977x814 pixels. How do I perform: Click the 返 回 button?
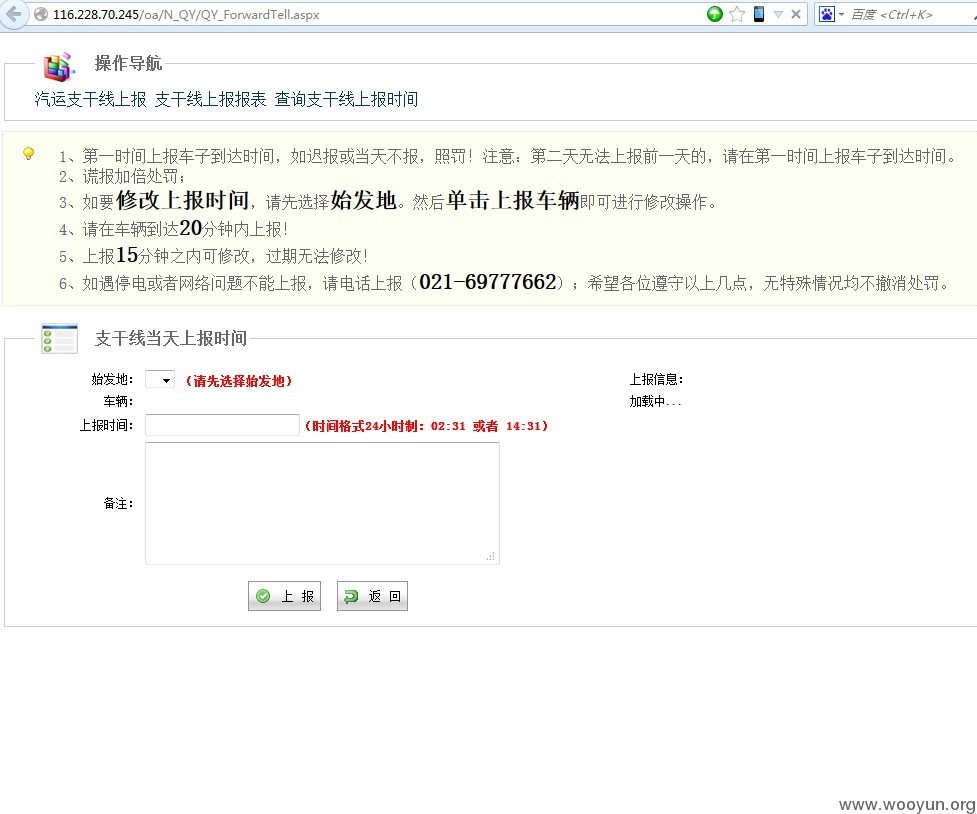click(x=372, y=596)
